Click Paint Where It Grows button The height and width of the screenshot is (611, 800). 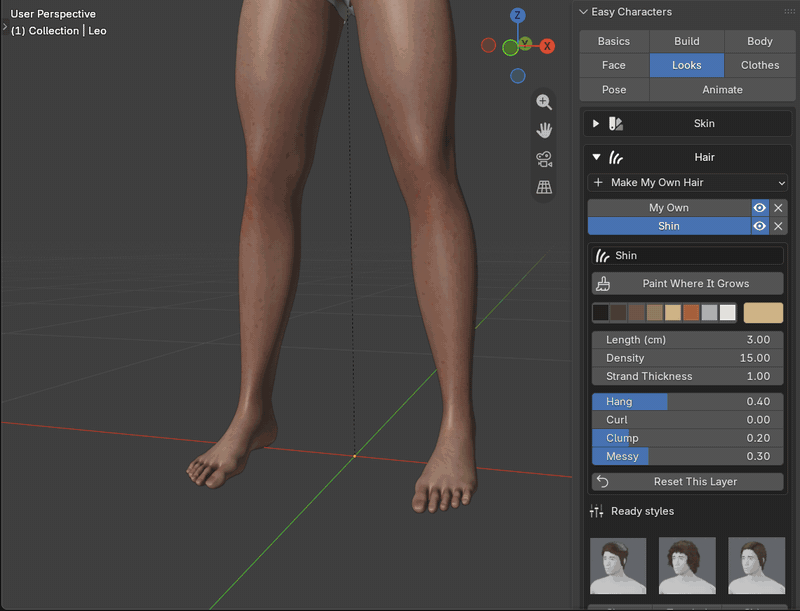coord(687,284)
